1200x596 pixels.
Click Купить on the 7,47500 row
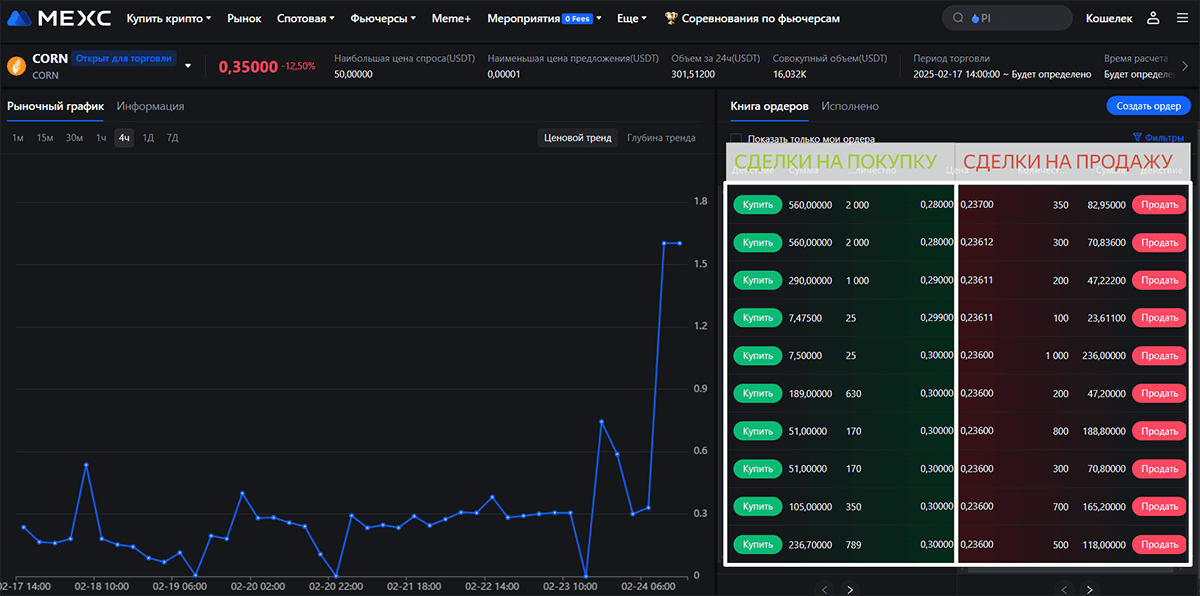758,318
